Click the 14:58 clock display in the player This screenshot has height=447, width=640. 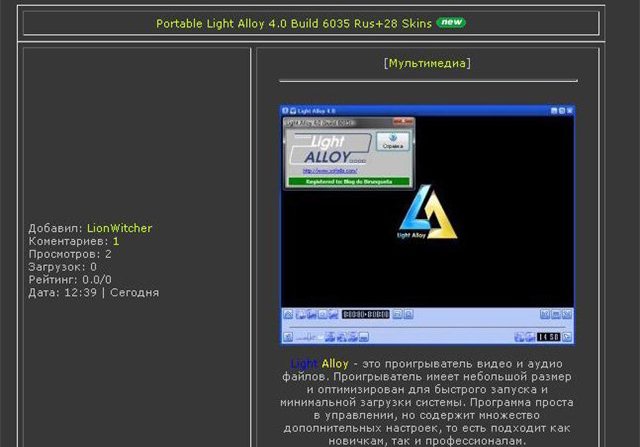pyautogui.click(x=548, y=337)
